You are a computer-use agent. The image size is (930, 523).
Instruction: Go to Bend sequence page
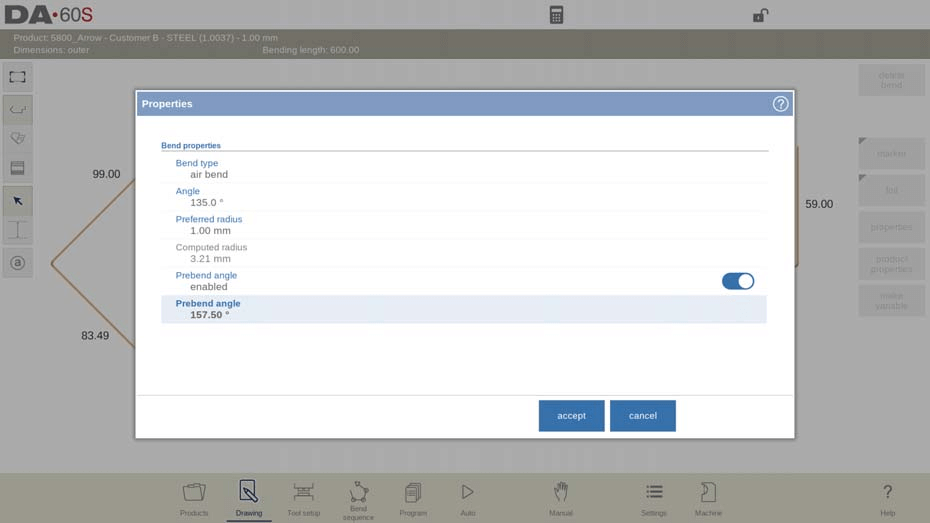click(358, 497)
